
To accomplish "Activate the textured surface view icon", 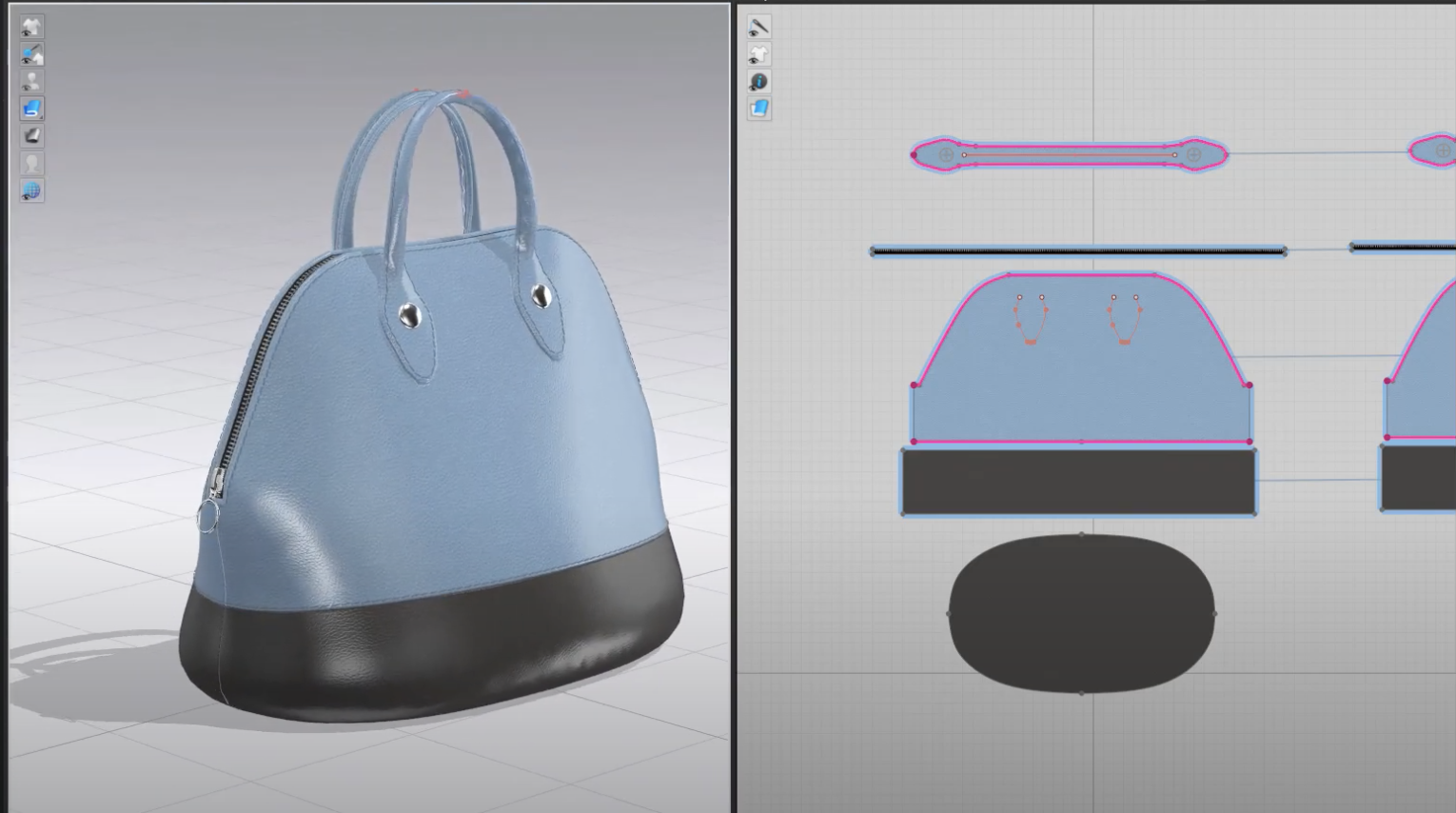I will (31, 109).
